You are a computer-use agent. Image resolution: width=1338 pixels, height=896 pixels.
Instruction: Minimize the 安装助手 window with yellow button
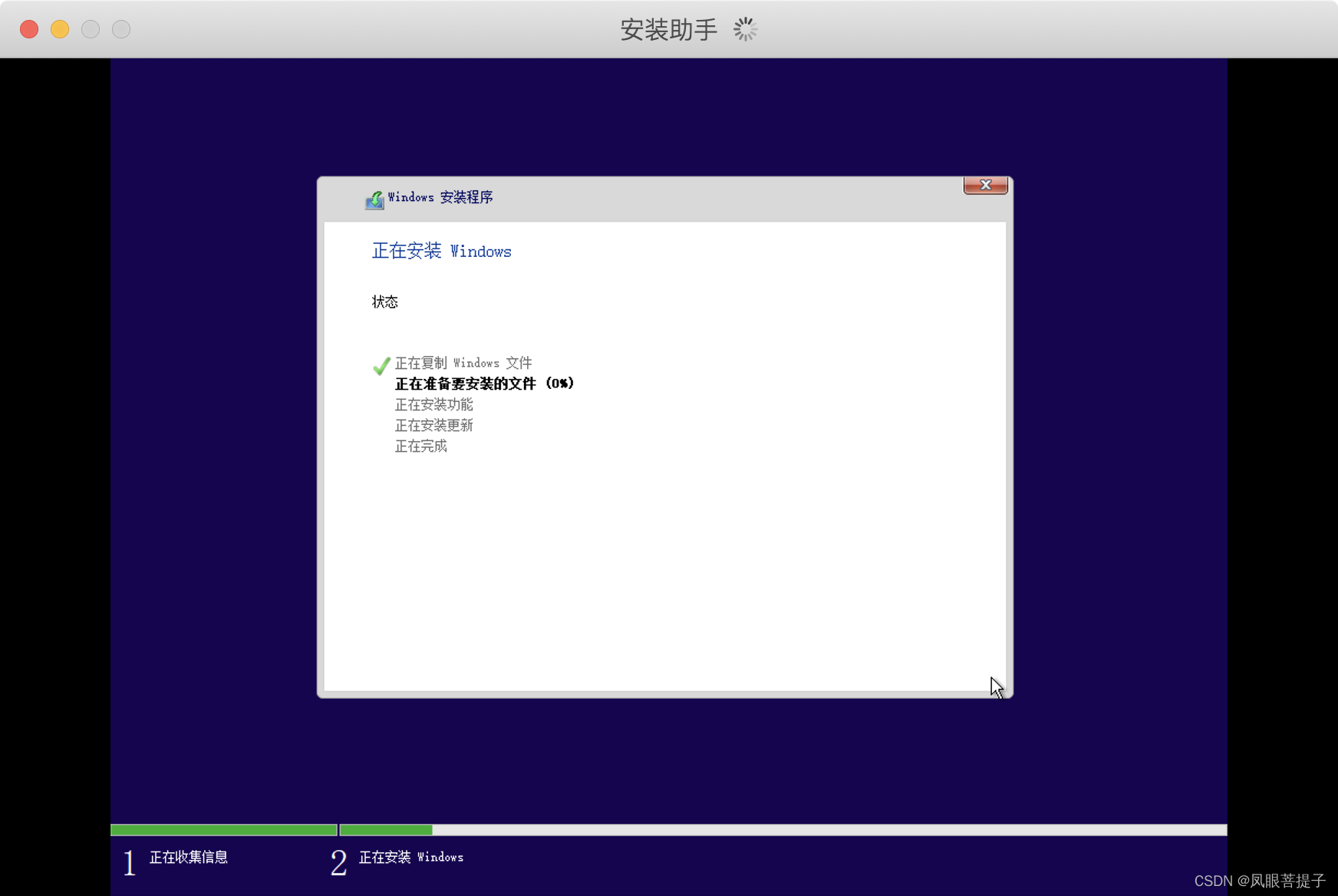(x=60, y=29)
